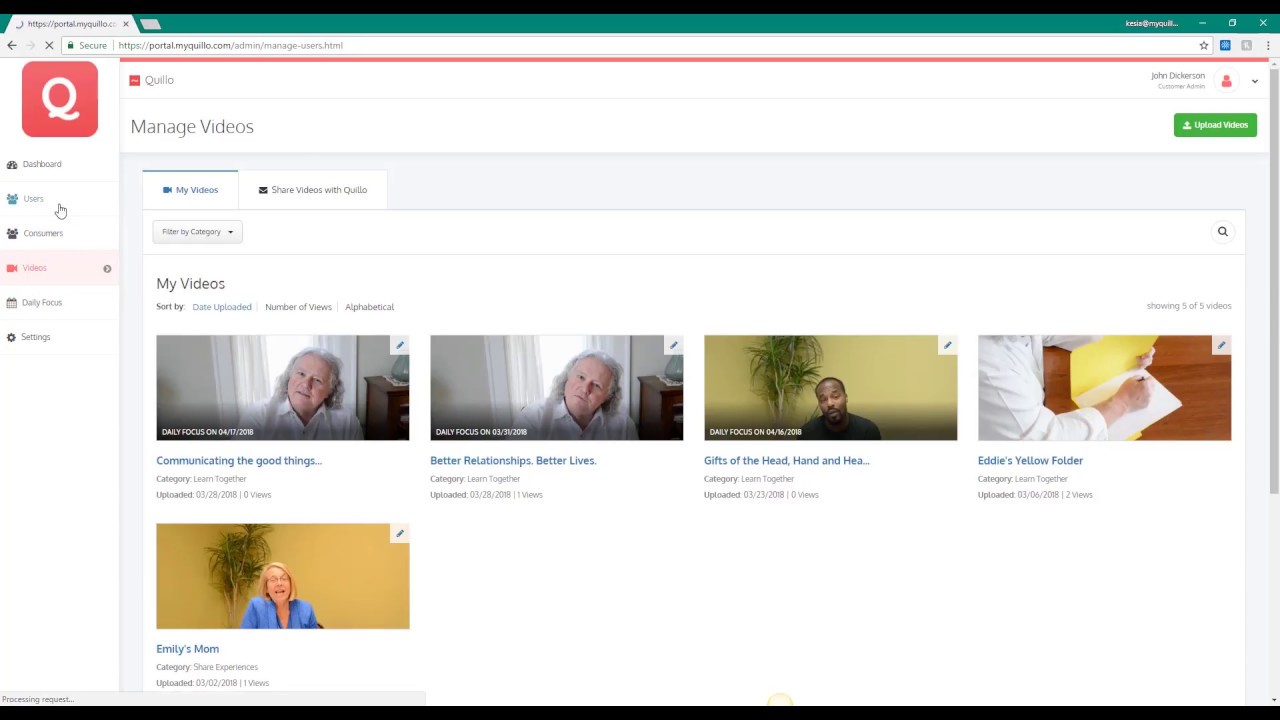Sort videos by Number of Views
Viewport: 1280px width, 720px height.
click(298, 307)
